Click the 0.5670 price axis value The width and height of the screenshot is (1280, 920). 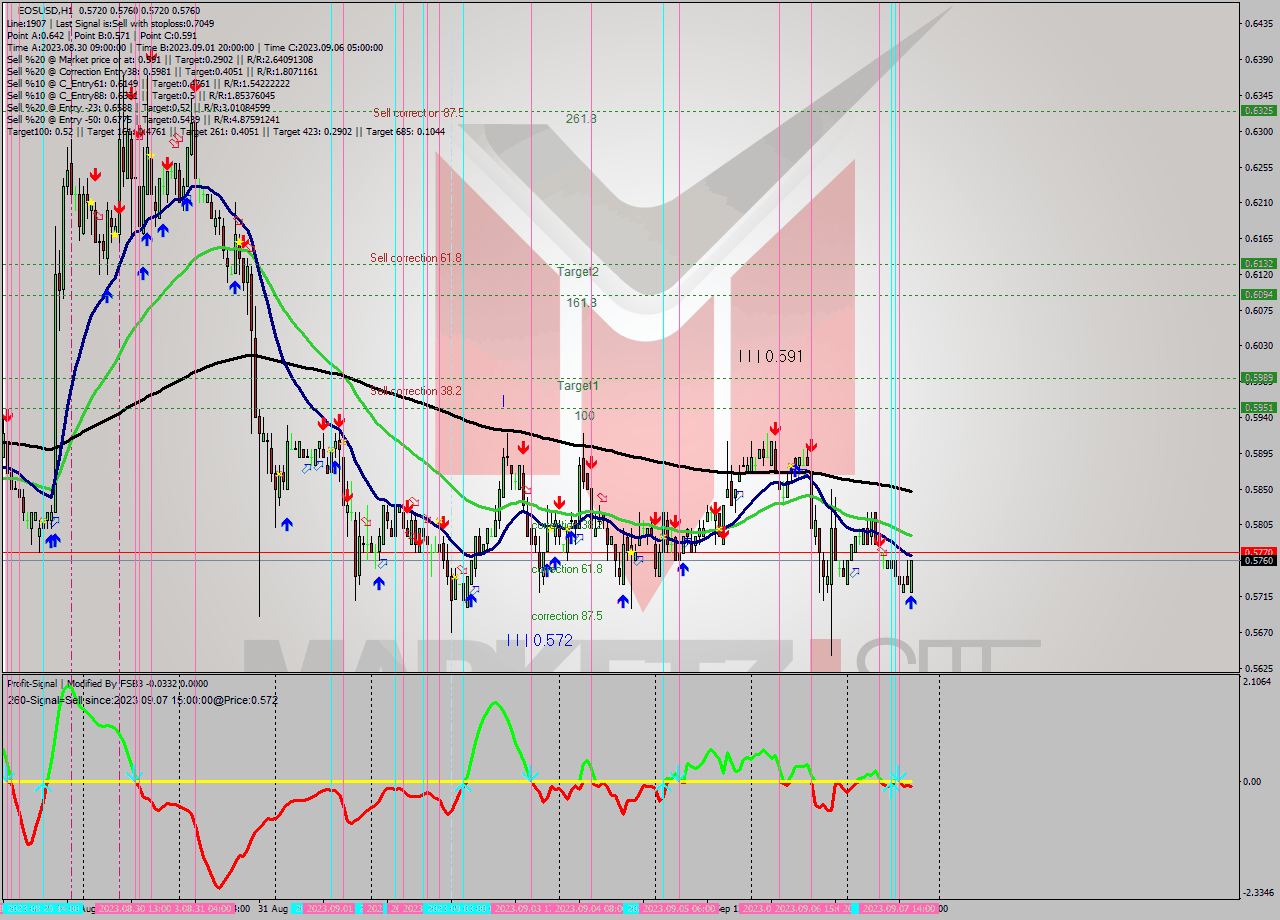(x=1257, y=632)
